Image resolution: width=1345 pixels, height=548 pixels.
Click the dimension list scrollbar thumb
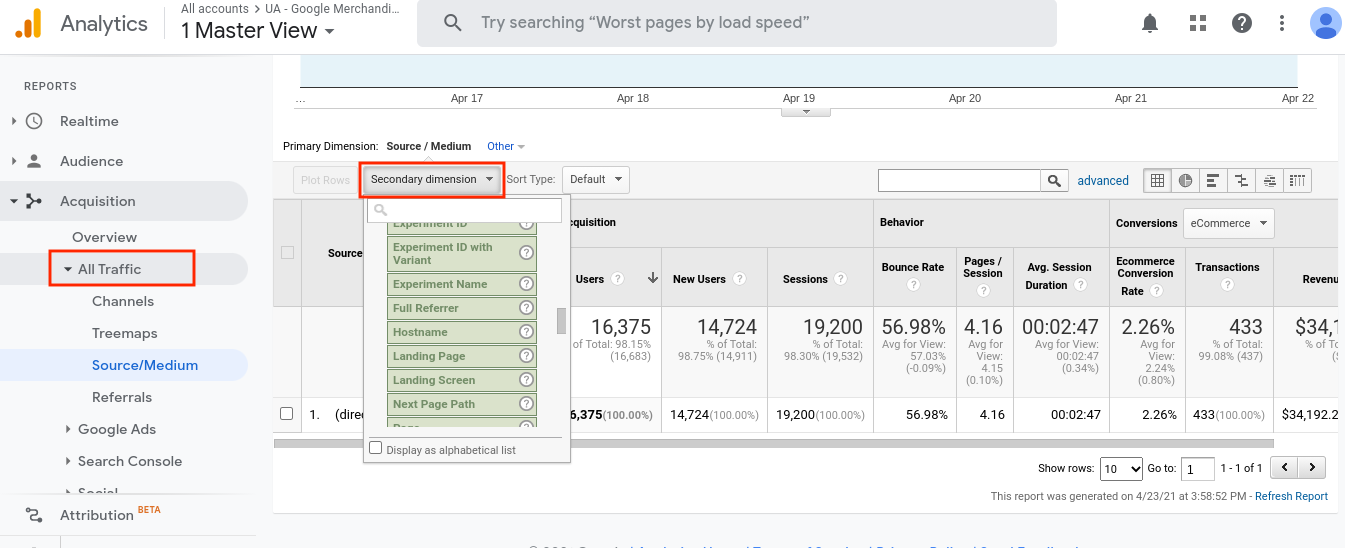561,321
